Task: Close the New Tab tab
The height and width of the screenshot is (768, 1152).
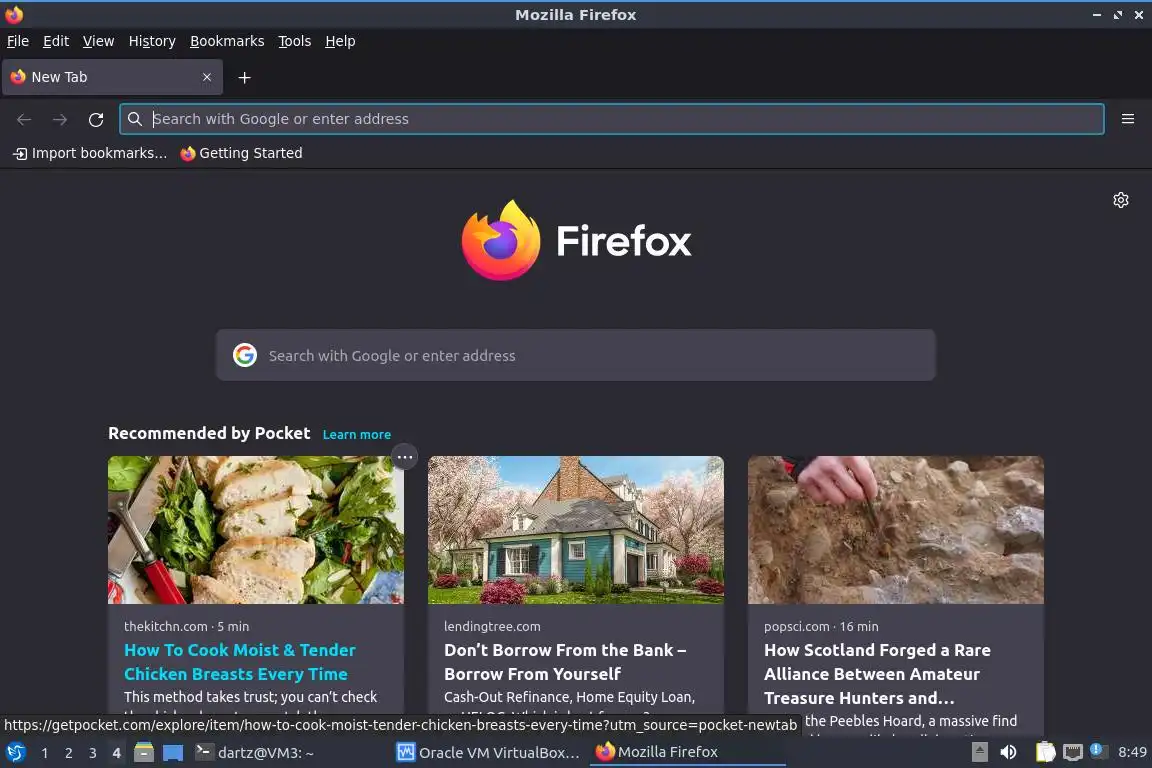Action: click(x=207, y=77)
